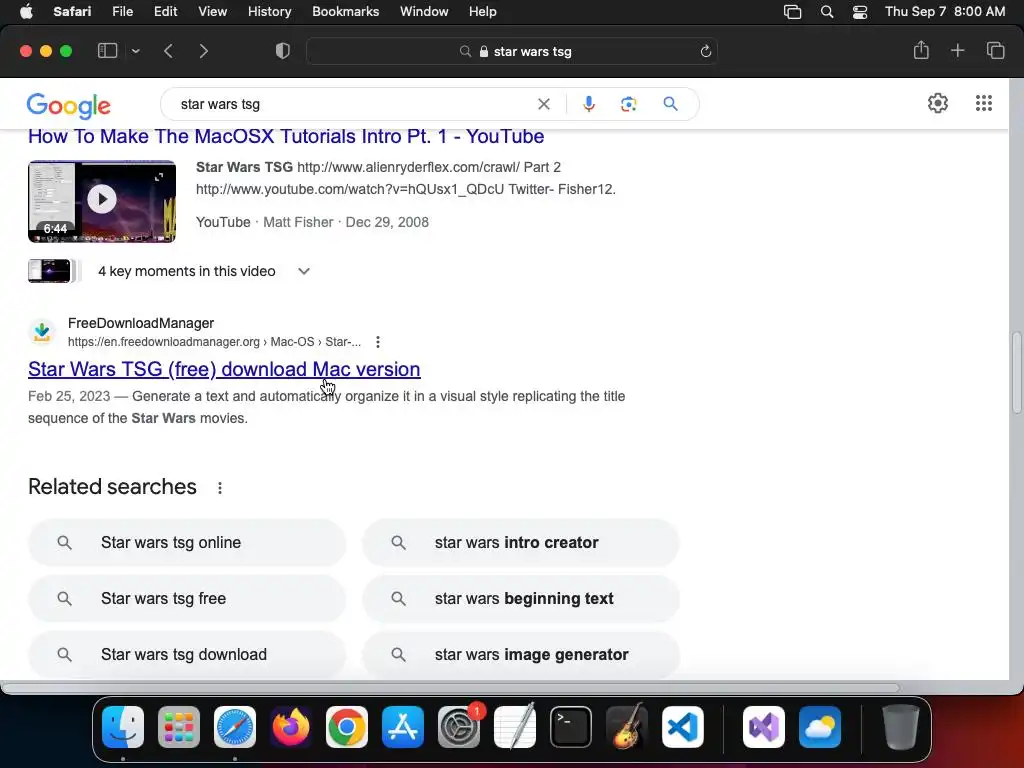Reload the current page
The image size is (1024, 768).
(x=705, y=51)
